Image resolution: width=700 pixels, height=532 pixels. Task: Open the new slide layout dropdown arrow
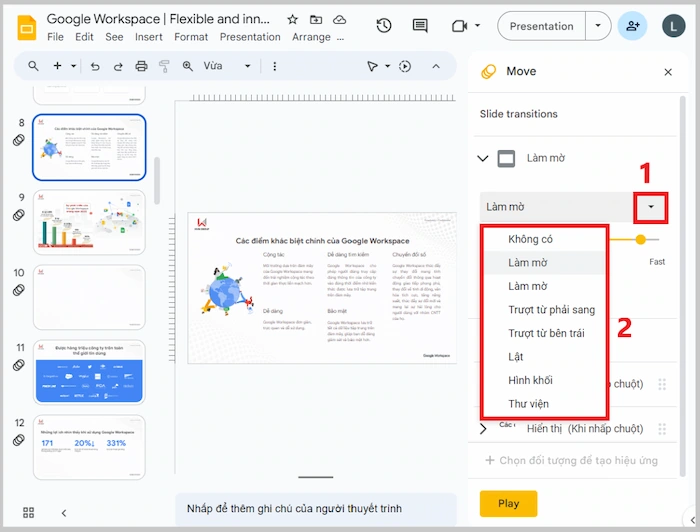[x=74, y=66]
